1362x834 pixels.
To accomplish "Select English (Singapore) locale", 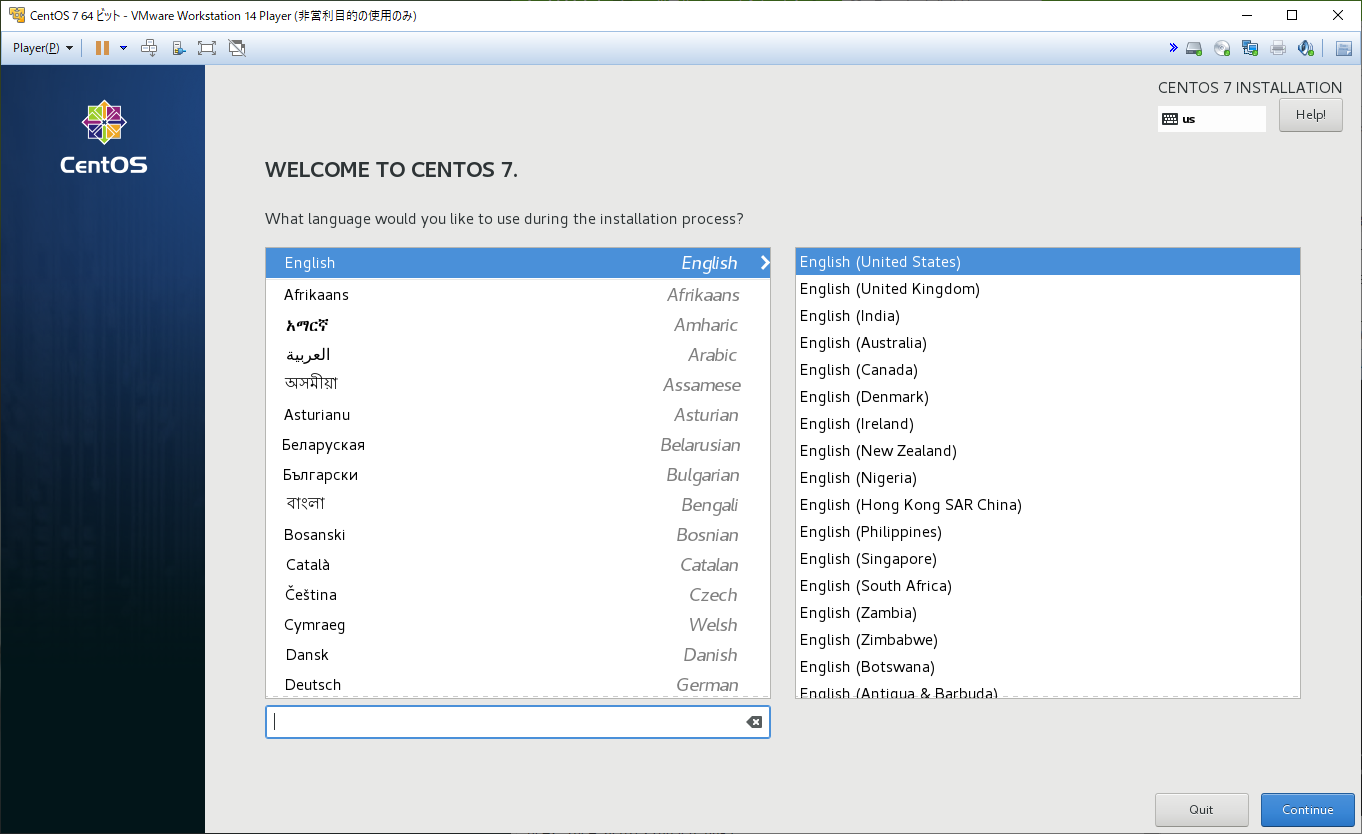I will click(1048, 559).
